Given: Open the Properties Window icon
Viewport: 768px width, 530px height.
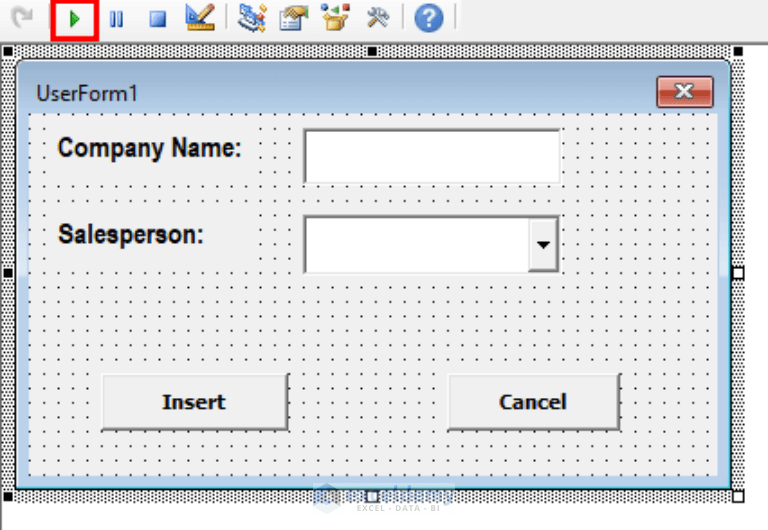Looking at the screenshot, I should 293,18.
